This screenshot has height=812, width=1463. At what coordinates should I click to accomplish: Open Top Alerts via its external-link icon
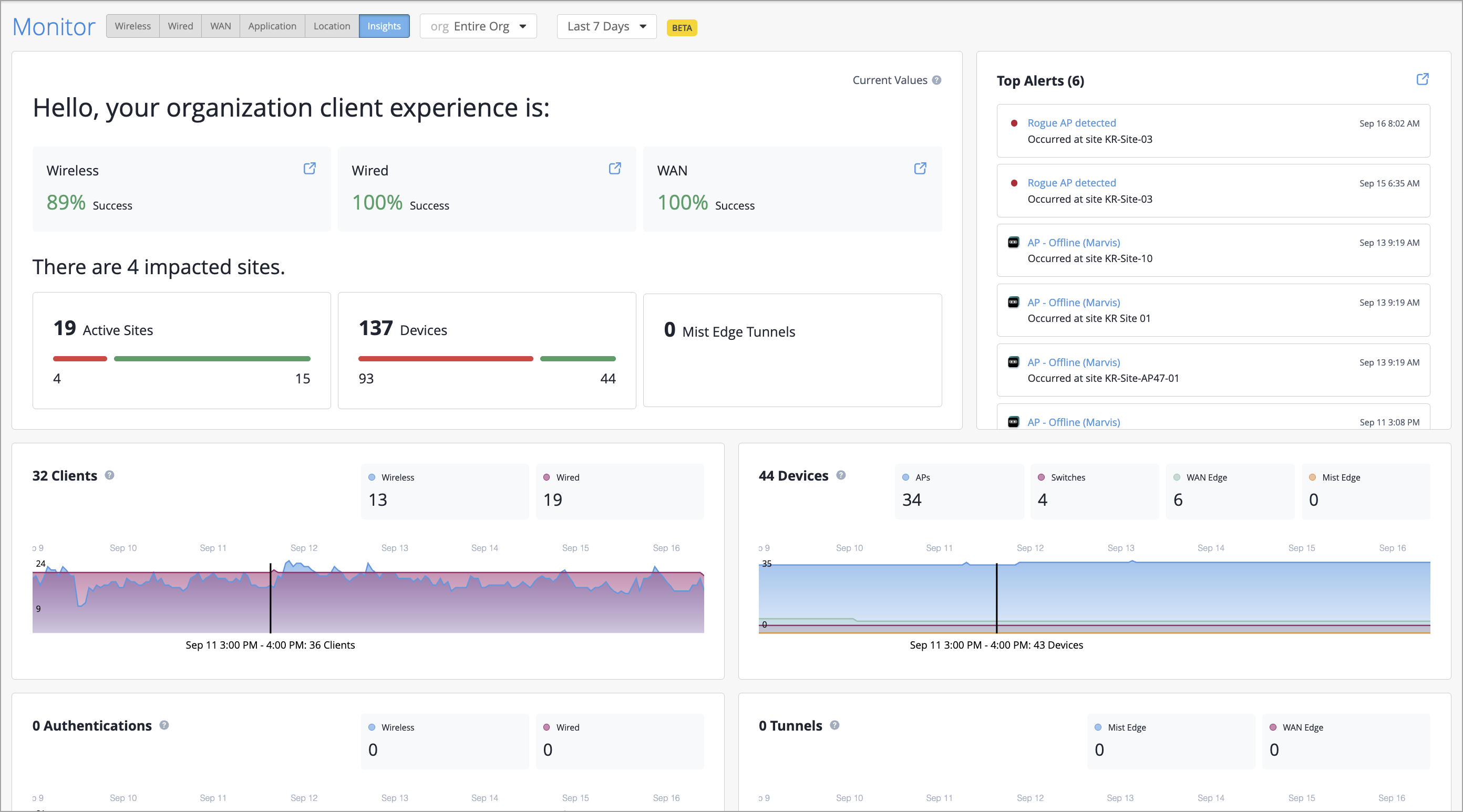(x=1422, y=79)
